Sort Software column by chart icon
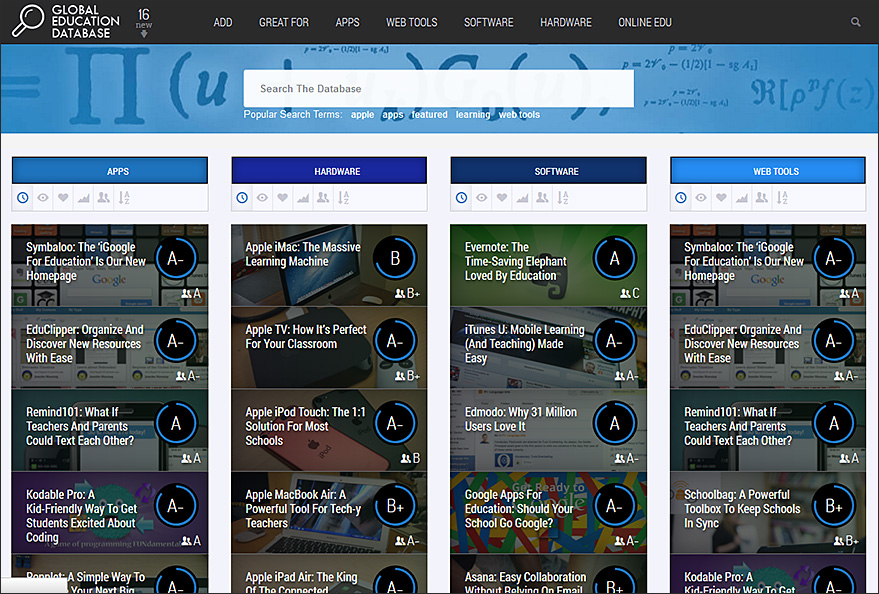 [x=522, y=198]
